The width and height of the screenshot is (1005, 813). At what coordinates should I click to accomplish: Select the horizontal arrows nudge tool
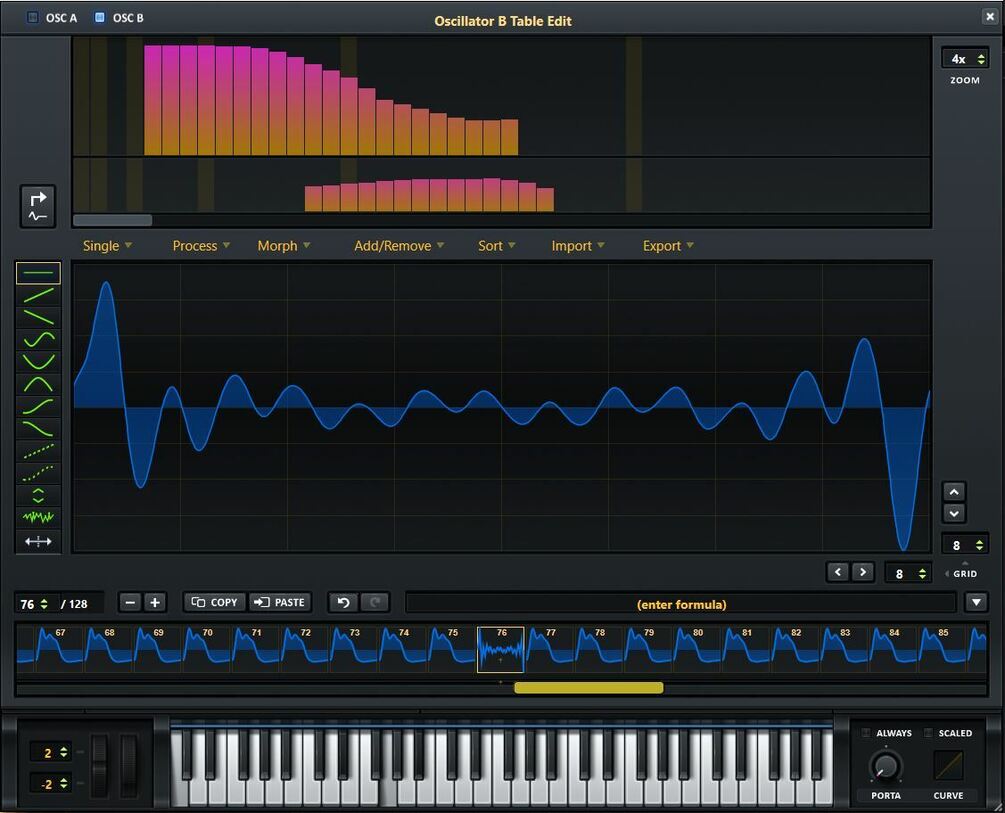pos(38,541)
